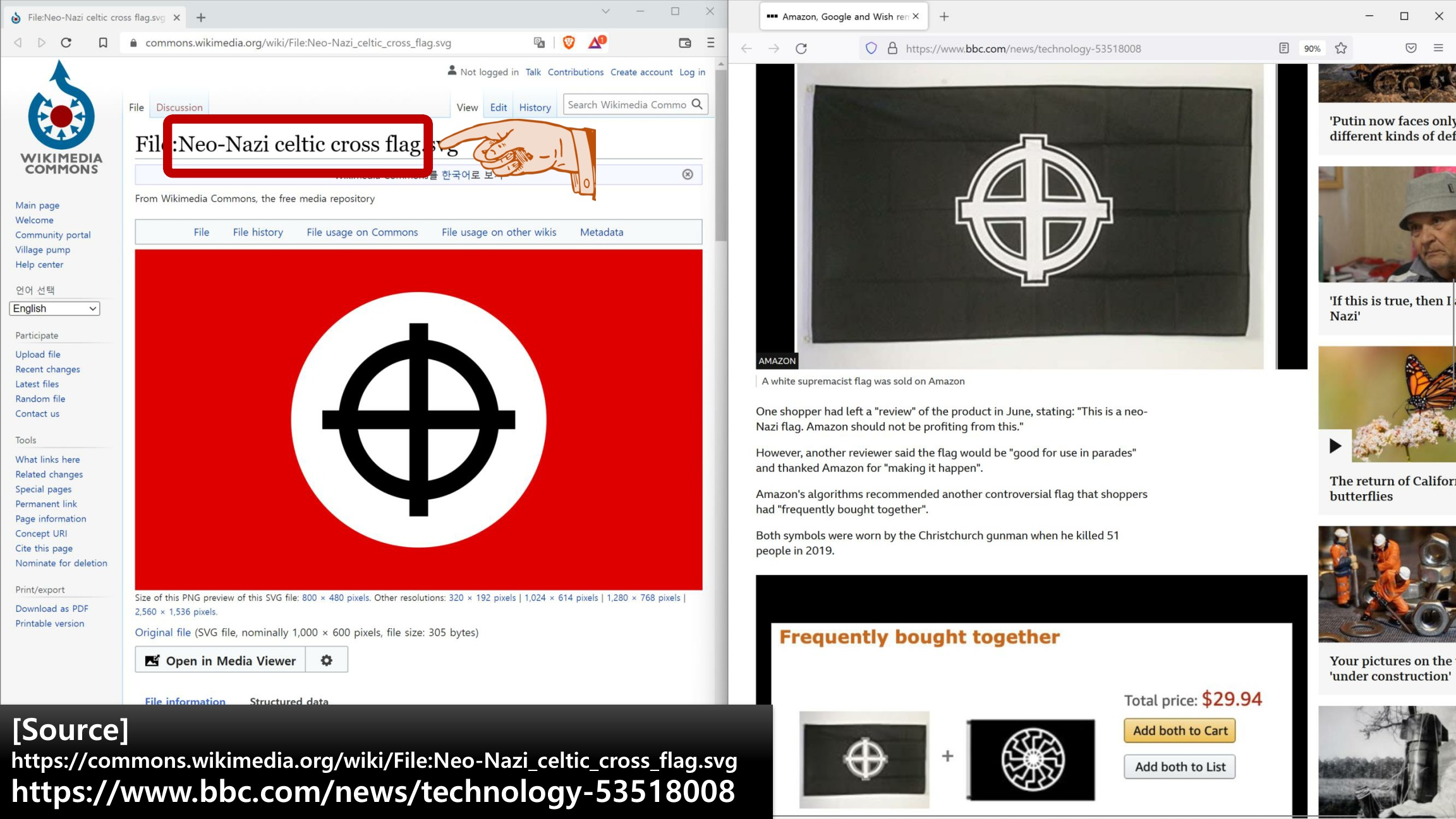This screenshot has width=1456, height=819.
Task: Click Open in Media Viewer button
Action: (x=221, y=660)
